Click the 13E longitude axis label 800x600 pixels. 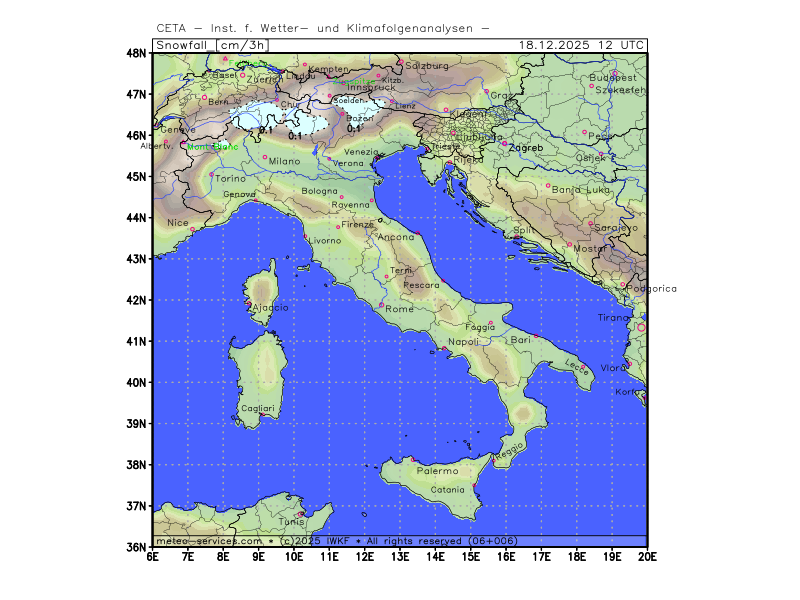pyautogui.click(x=400, y=556)
